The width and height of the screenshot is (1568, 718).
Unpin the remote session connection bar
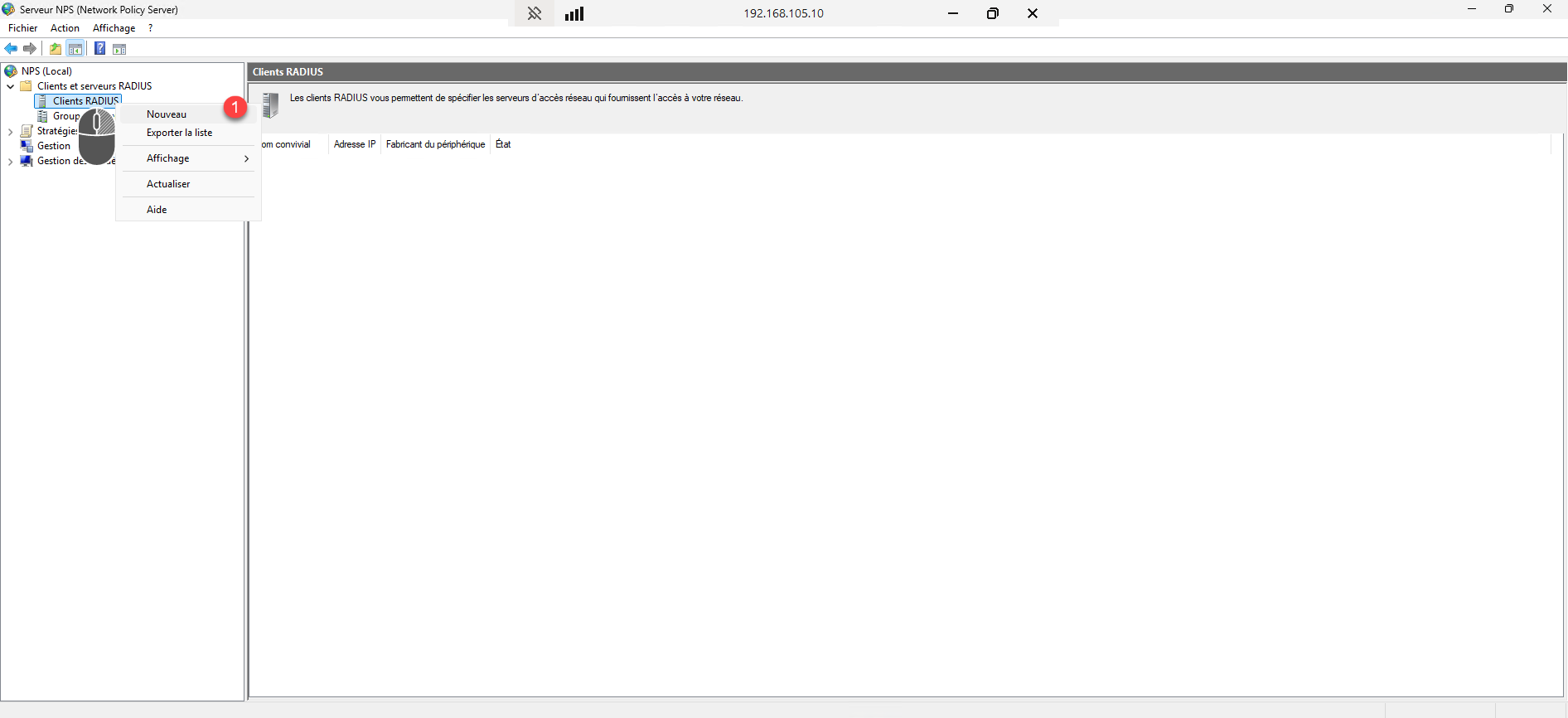pos(535,13)
